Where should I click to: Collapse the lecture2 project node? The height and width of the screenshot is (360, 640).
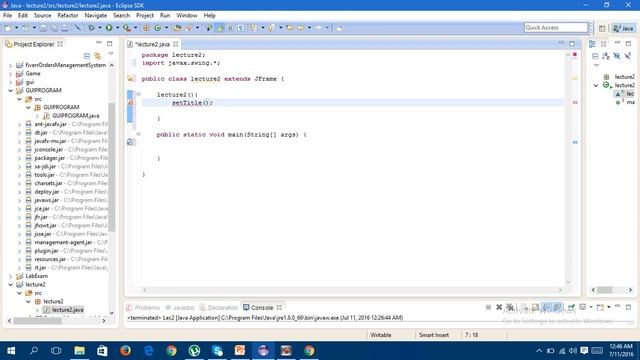pyautogui.click(x=11, y=285)
